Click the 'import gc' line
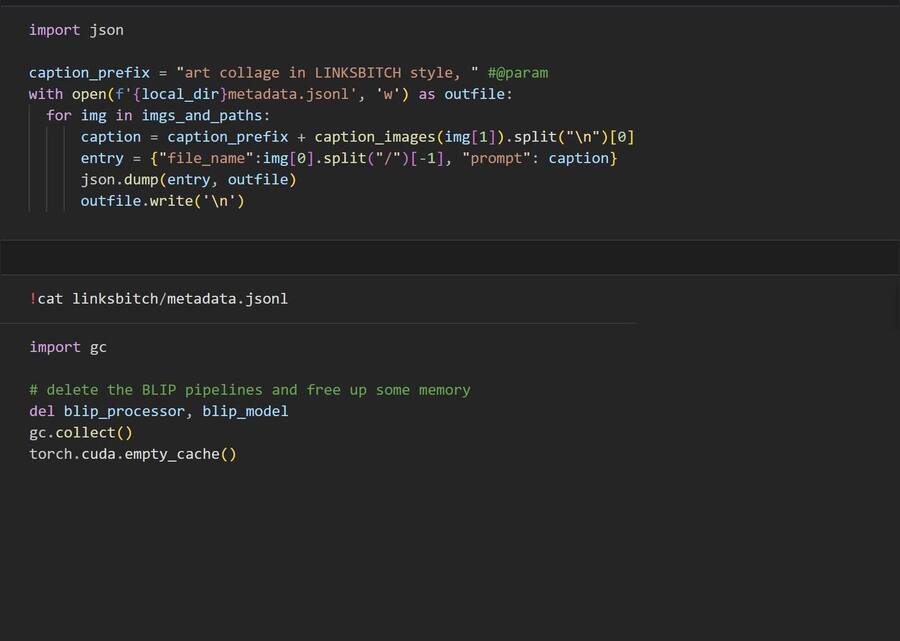This screenshot has height=641, width=900. 68,347
